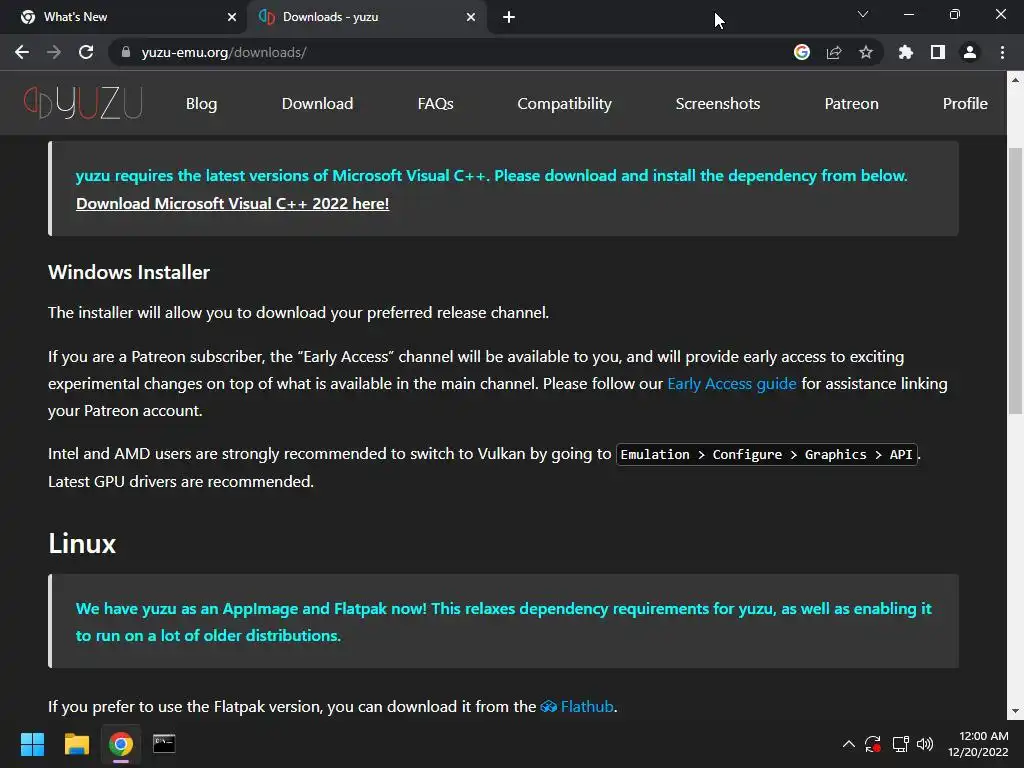Open the Google icon in address bar

pos(802,52)
